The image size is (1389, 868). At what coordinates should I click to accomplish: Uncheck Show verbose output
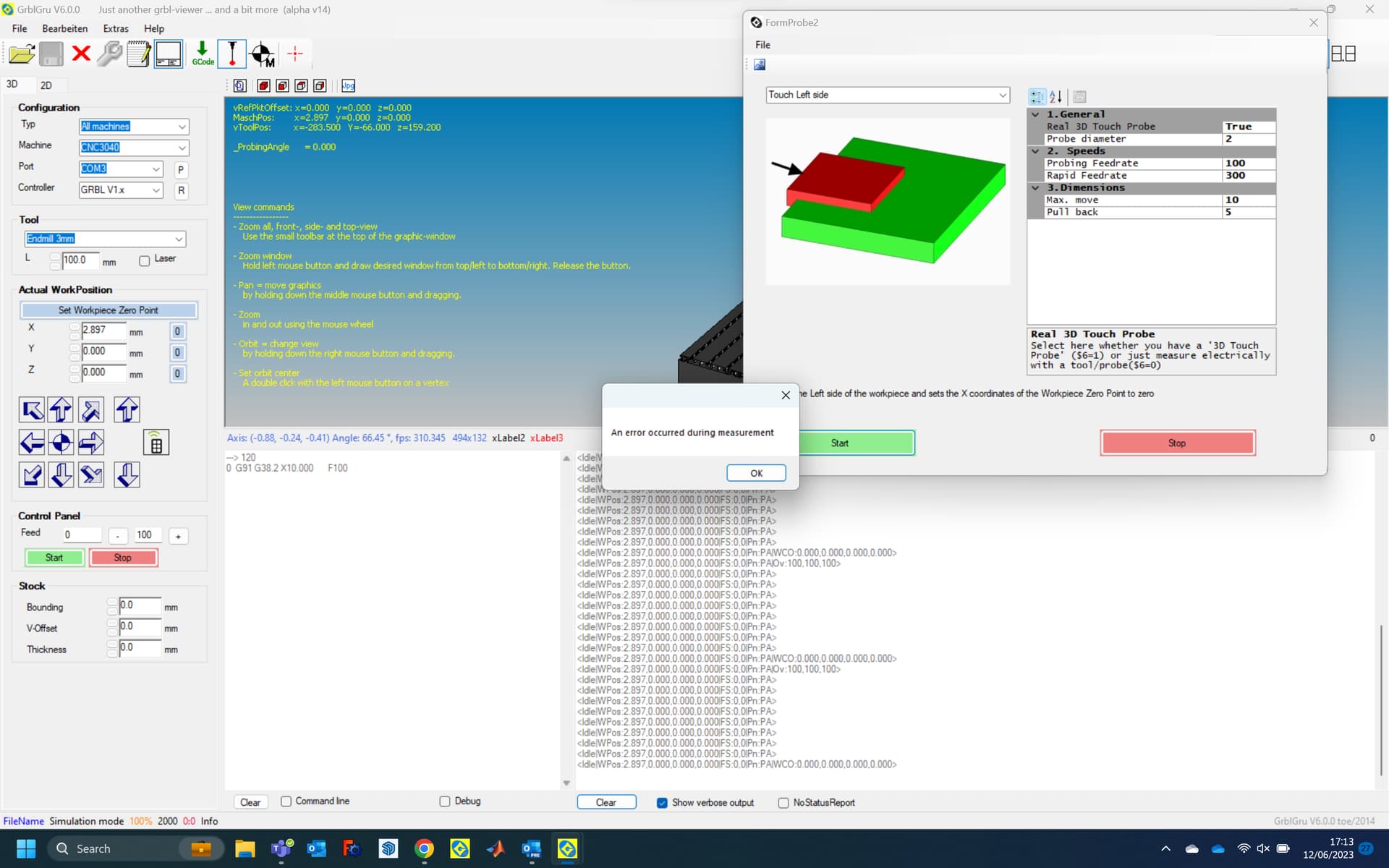click(662, 802)
